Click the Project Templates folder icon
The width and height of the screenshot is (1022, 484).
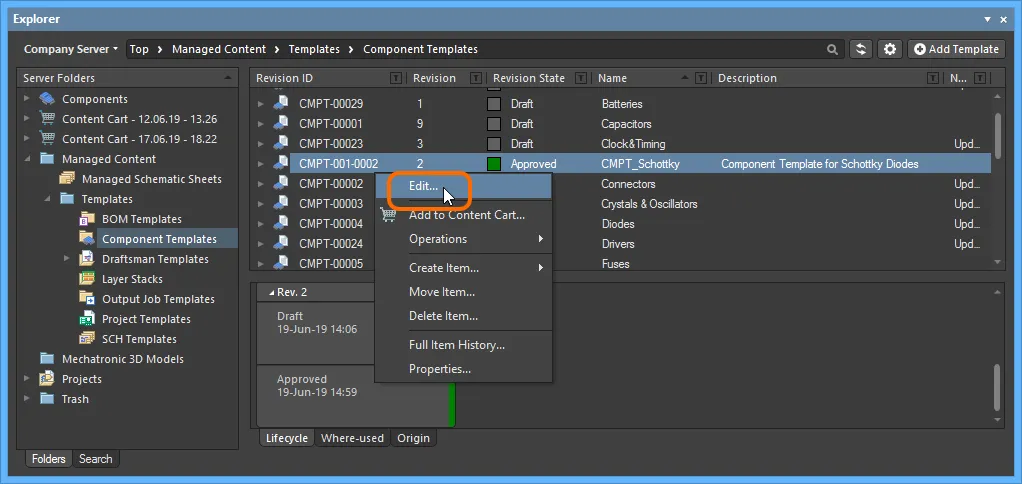(x=87, y=319)
